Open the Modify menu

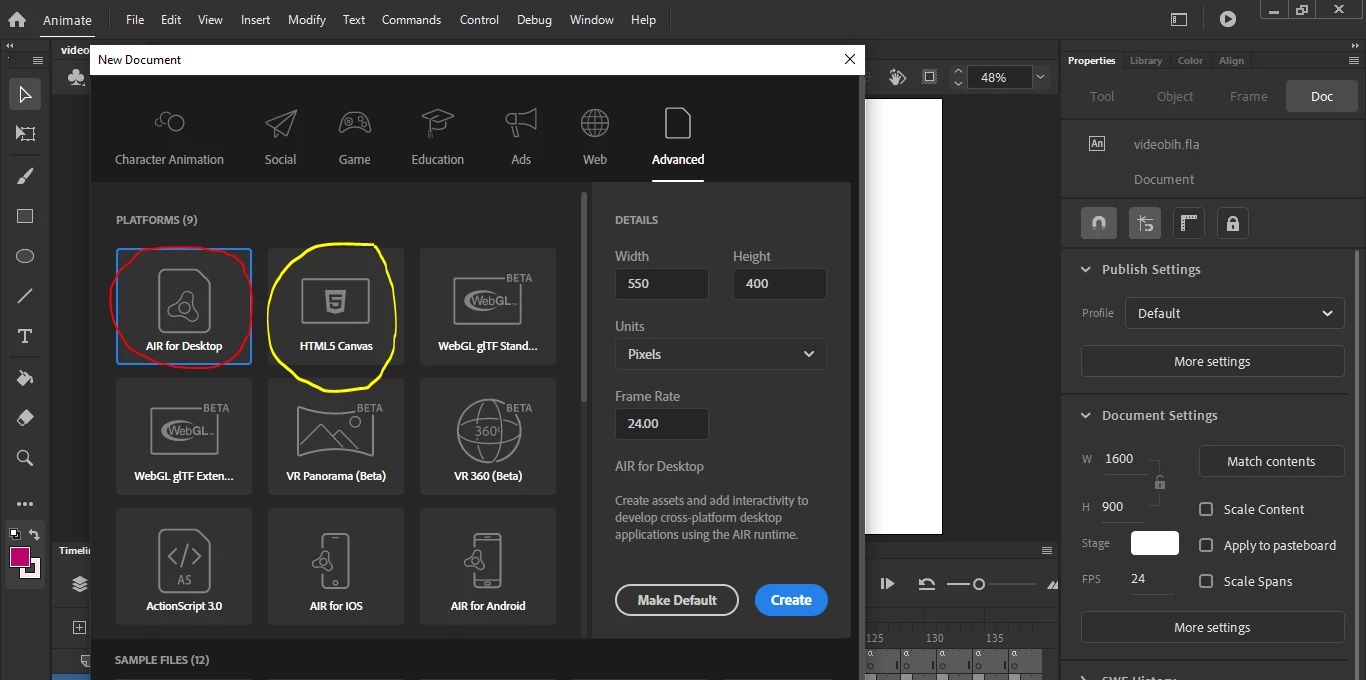pyautogui.click(x=307, y=19)
